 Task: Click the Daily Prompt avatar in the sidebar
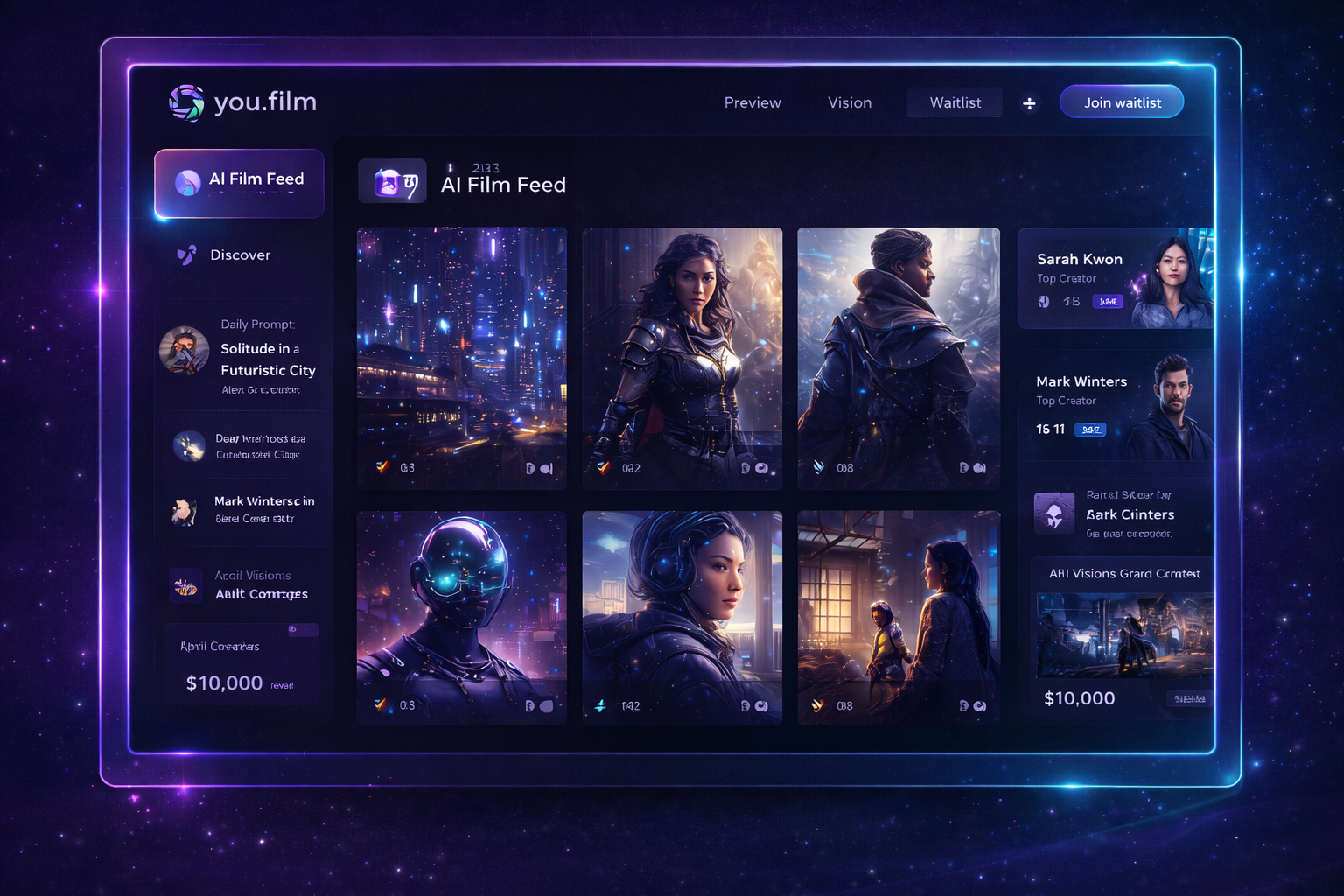click(184, 351)
